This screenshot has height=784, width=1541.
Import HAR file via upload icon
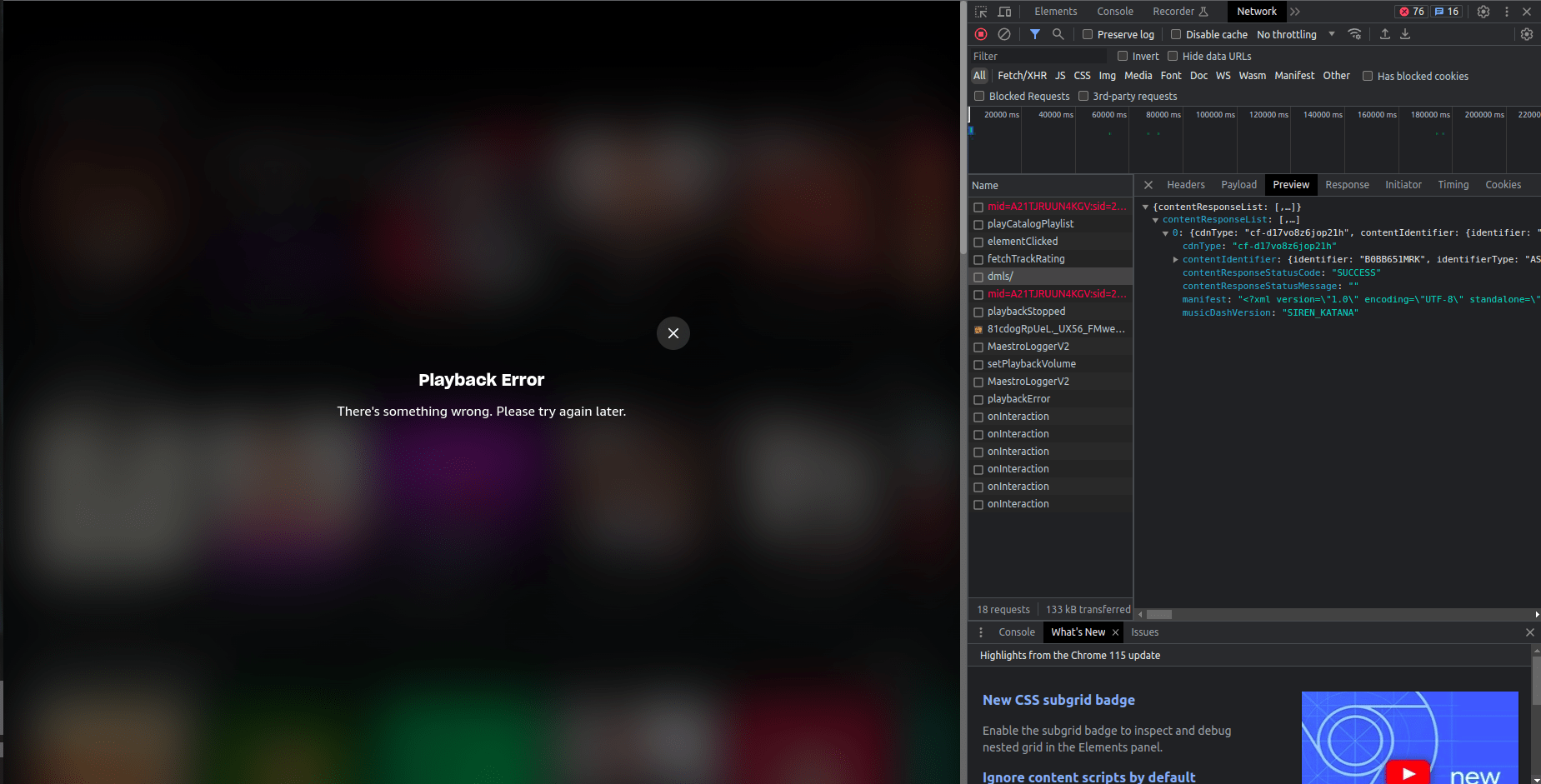pyautogui.click(x=1384, y=34)
